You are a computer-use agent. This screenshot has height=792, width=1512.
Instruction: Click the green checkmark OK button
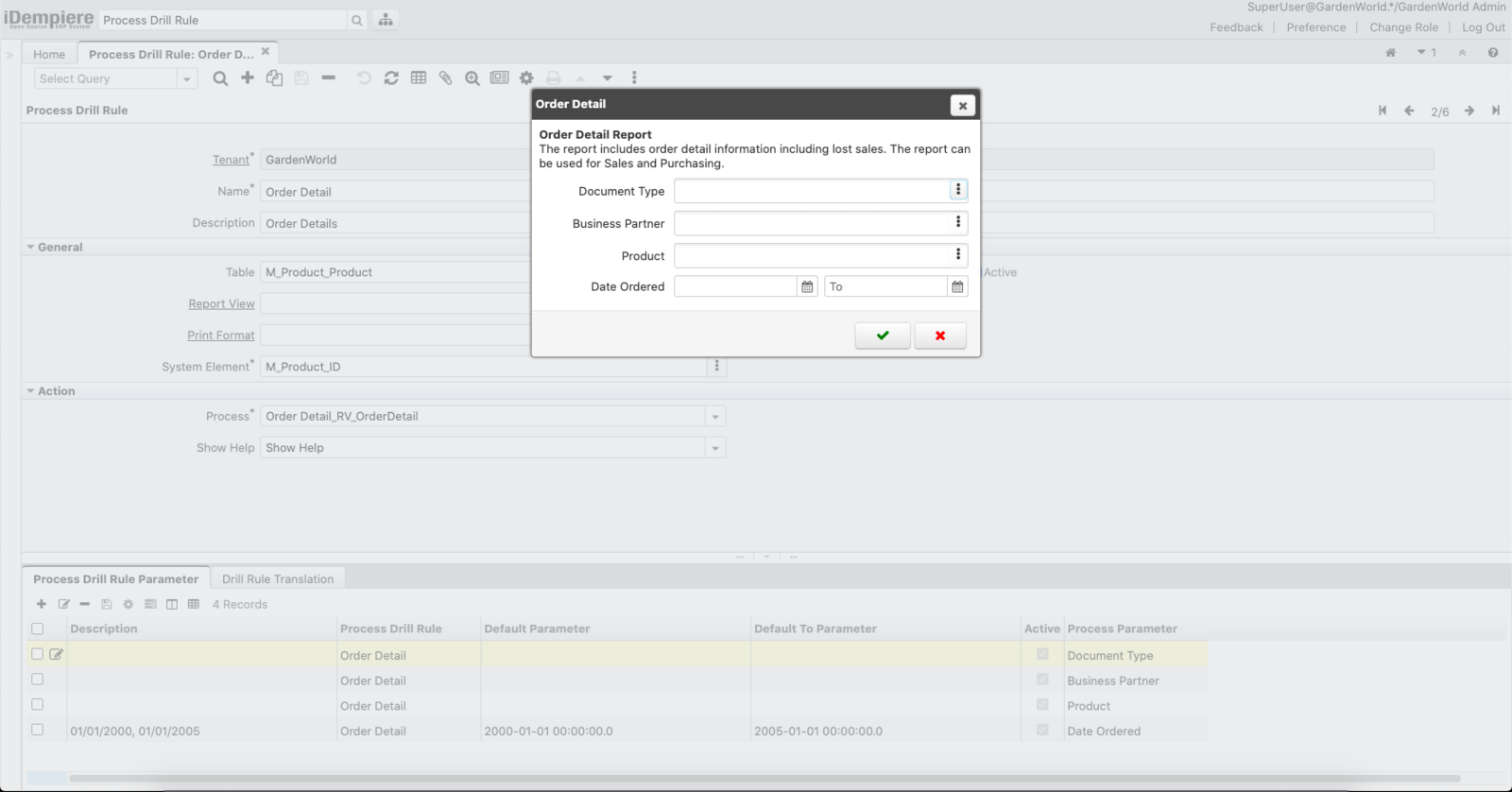tap(882, 336)
